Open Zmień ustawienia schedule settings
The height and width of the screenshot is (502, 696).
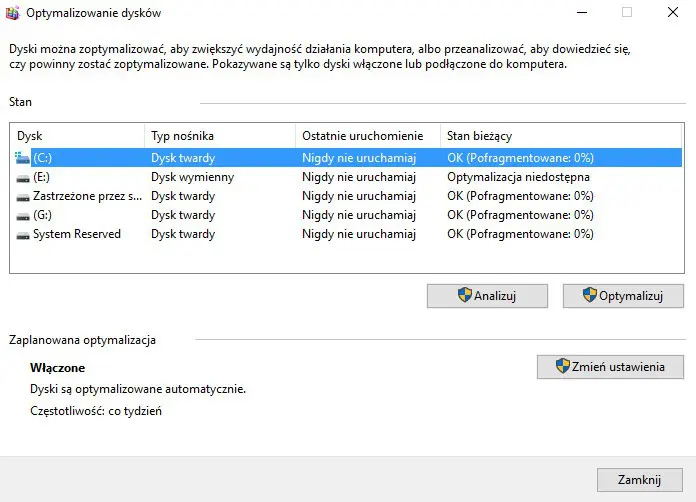[x=610, y=367]
